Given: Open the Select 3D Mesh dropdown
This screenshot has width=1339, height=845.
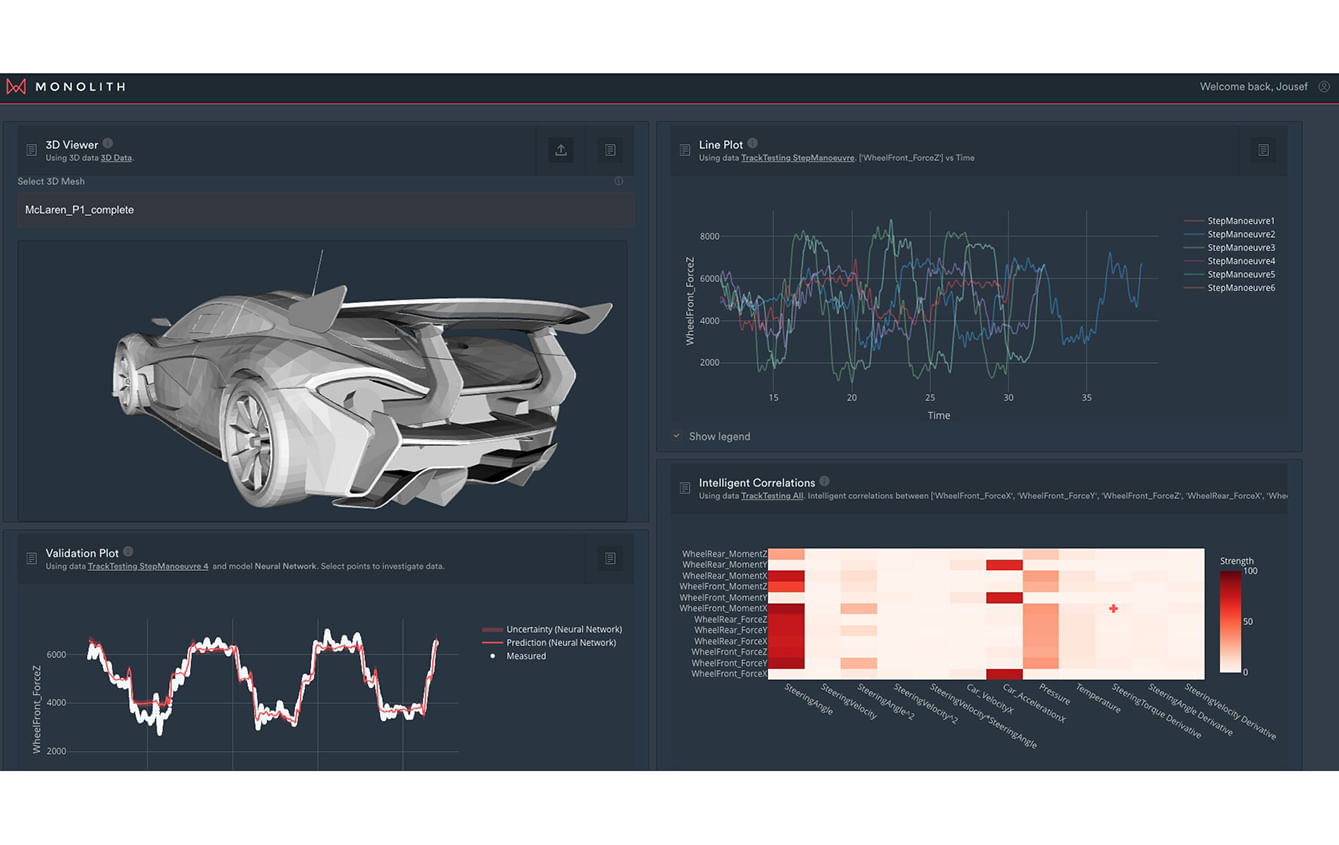Looking at the screenshot, I should 325,210.
